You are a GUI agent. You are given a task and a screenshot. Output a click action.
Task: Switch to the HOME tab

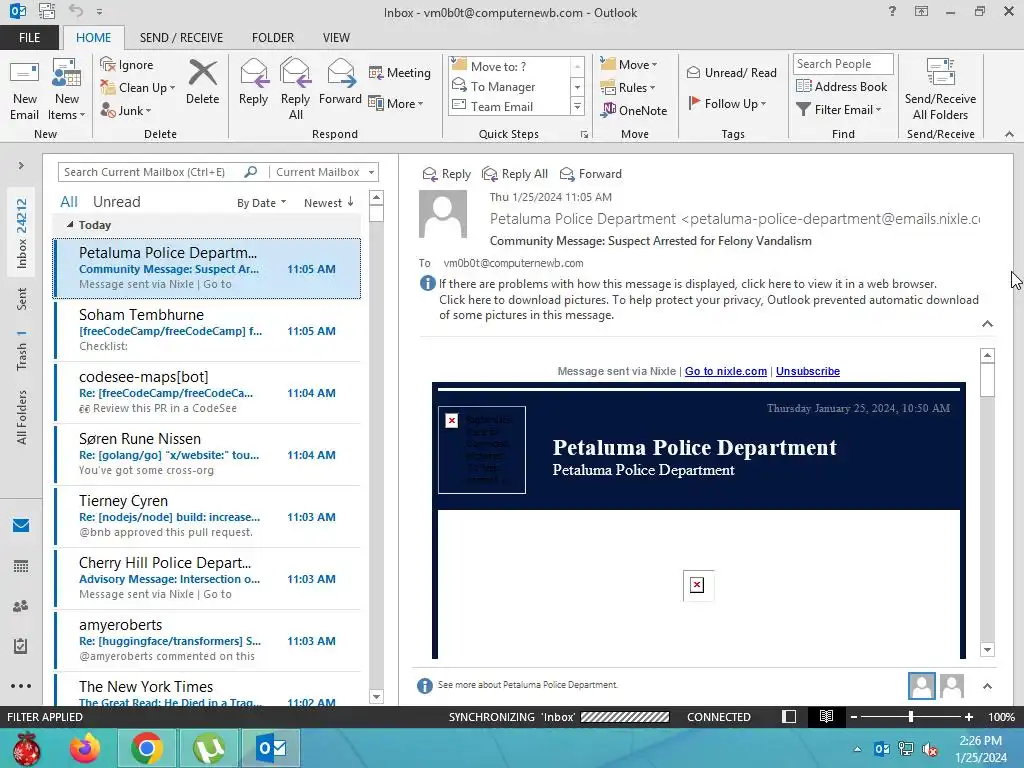pyautogui.click(x=93, y=38)
